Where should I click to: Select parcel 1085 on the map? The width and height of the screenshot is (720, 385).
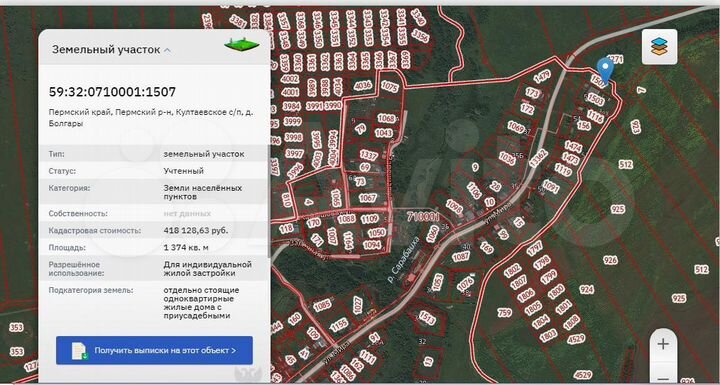pyautogui.click(x=322, y=305)
